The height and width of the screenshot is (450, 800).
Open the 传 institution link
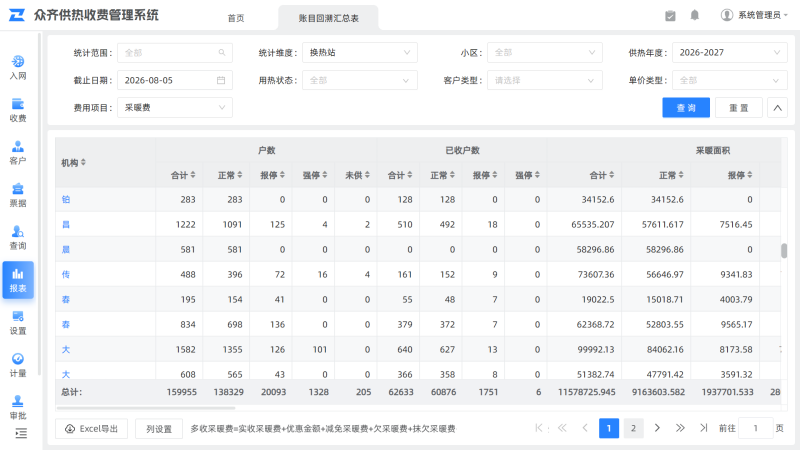[x=66, y=274]
